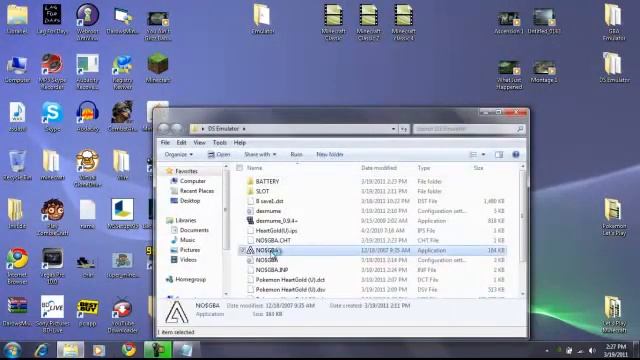Select the DS Emulator folder on desktop

click(x=614, y=68)
